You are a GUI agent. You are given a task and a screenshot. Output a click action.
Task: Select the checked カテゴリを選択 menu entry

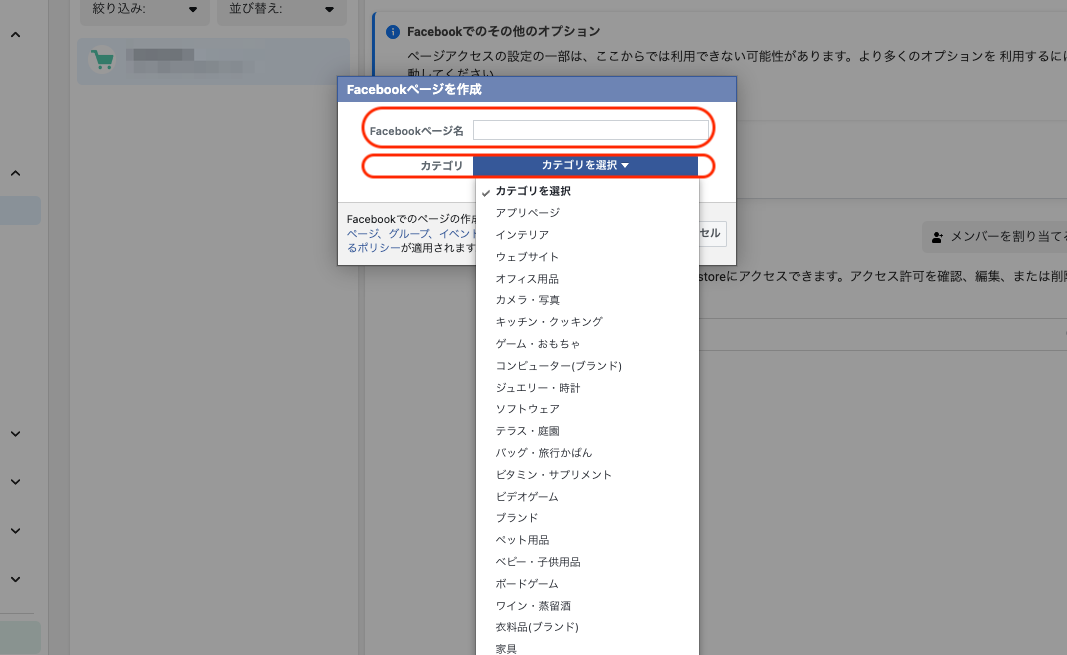(587, 191)
